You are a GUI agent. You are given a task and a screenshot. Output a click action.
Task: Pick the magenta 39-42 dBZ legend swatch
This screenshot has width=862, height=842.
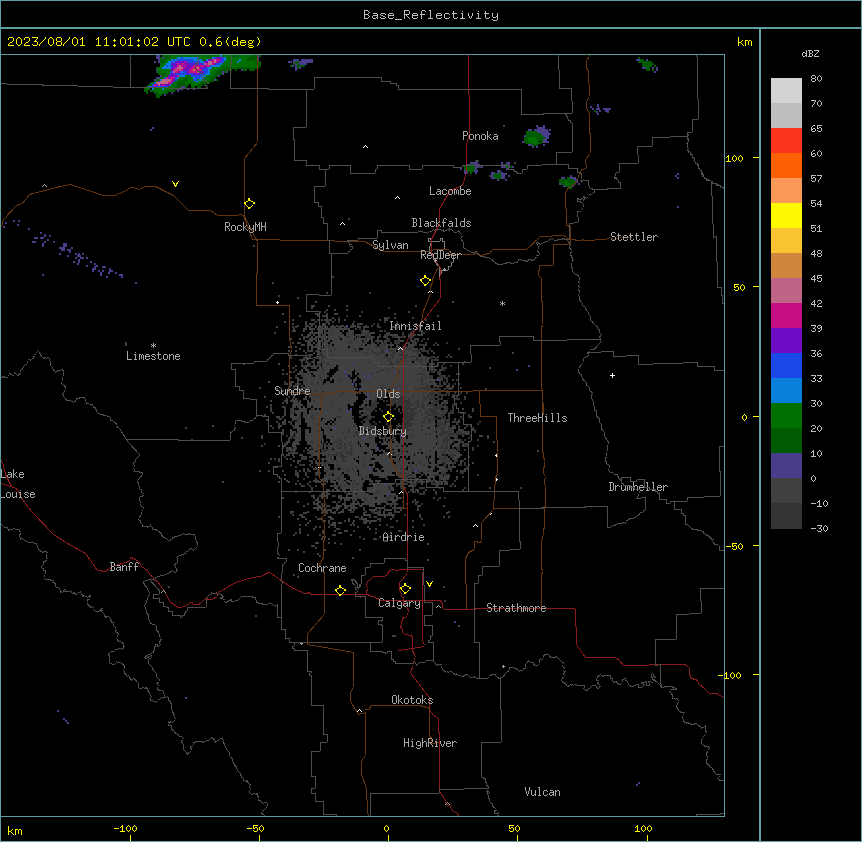(x=786, y=315)
